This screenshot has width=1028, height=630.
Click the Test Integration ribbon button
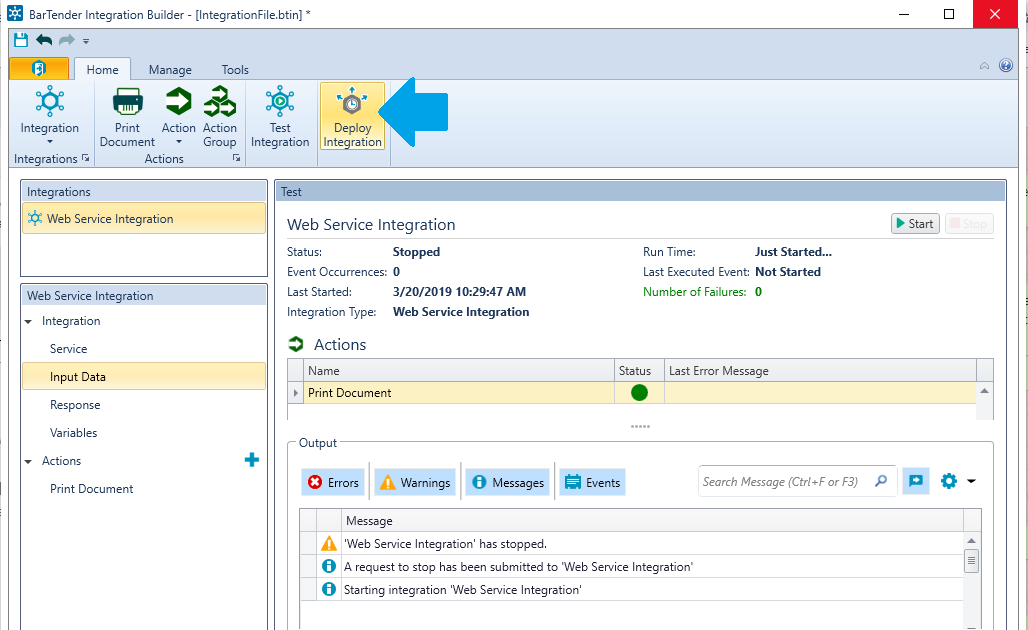[x=280, y=117]
